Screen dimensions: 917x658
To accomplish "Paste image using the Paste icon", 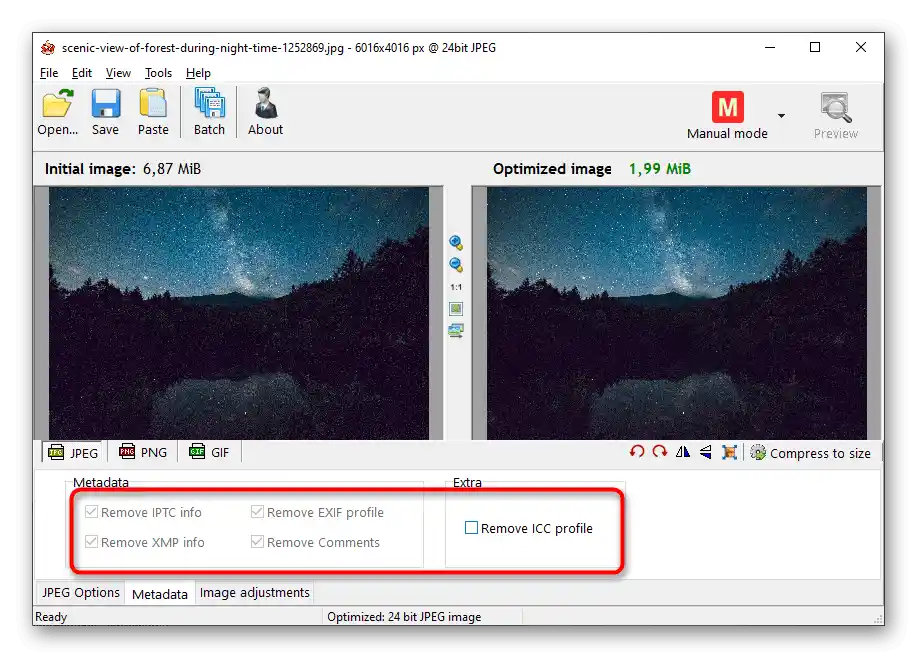I will [x=153, y=104].
